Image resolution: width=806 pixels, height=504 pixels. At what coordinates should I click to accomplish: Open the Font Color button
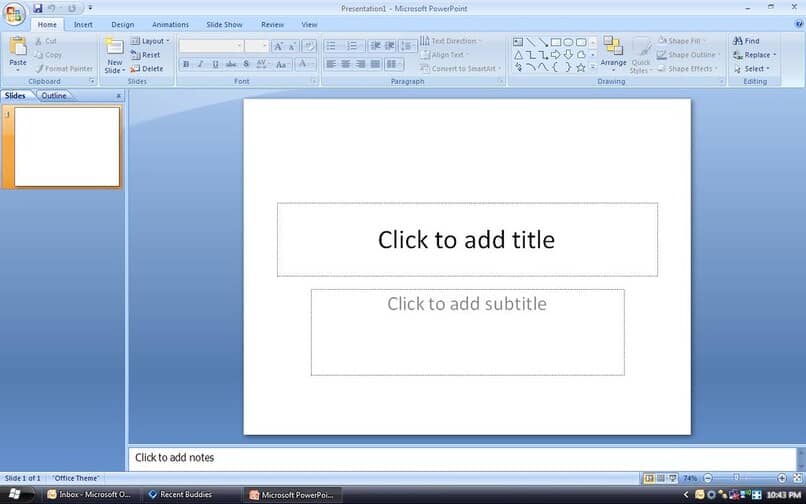tap(305, 65)
